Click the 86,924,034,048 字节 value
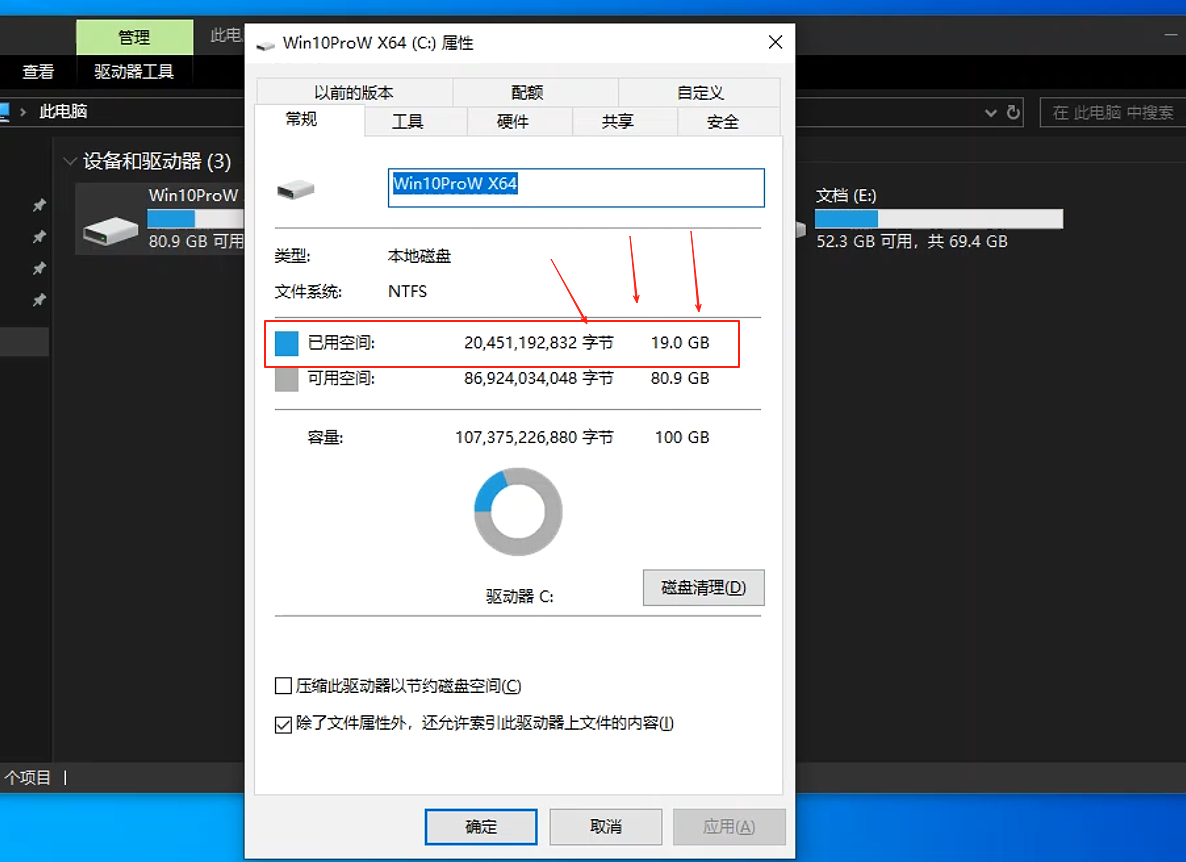The image size is (1186, 862). (539, 378)
